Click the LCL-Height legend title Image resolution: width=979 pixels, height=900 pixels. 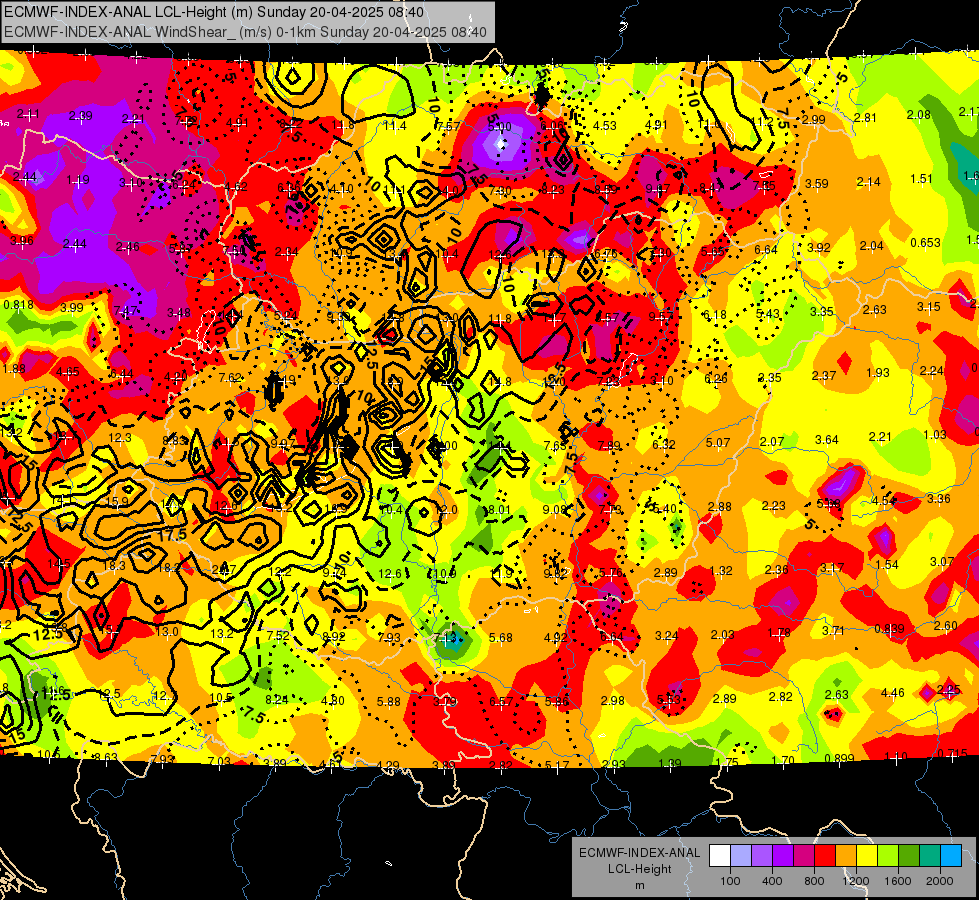point(639,869)
